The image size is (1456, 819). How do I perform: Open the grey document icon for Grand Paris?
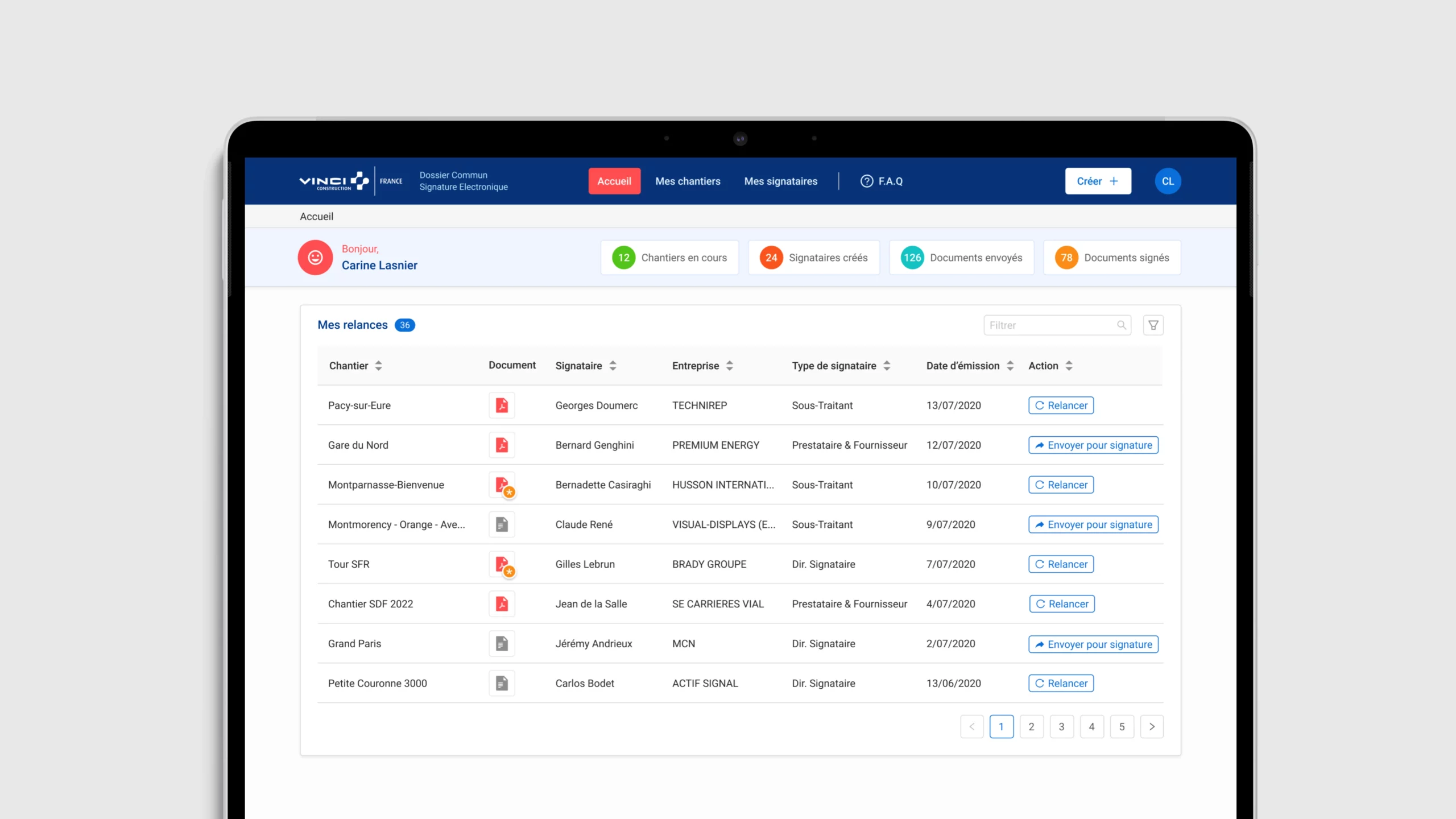click(502, 644)
